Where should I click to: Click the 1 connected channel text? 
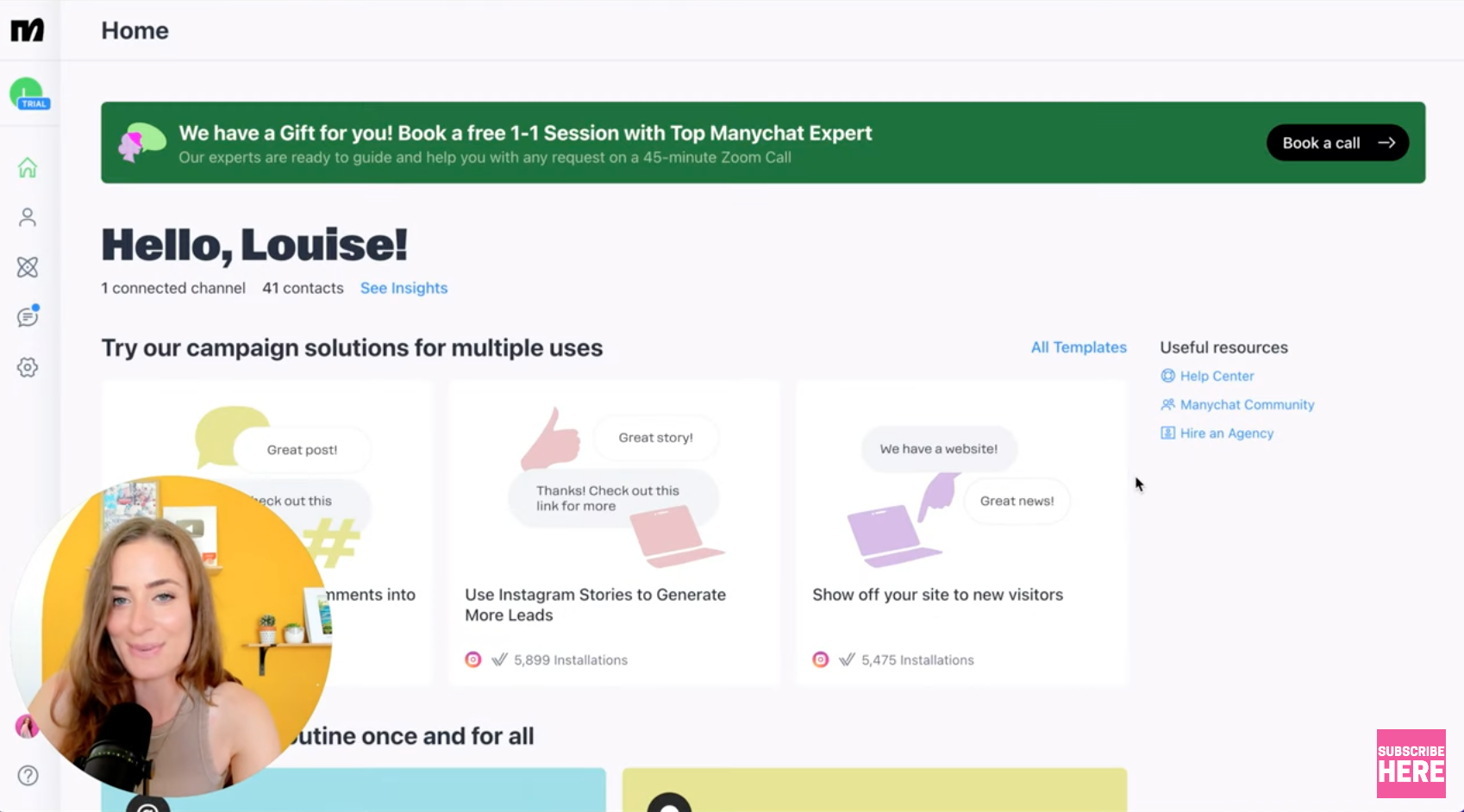click(173, 288)
